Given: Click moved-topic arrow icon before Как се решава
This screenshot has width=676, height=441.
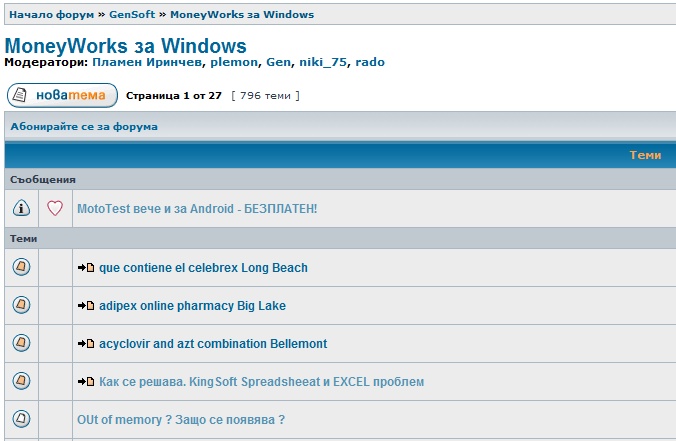Looking at the screenshot, I should click(86, 382).
